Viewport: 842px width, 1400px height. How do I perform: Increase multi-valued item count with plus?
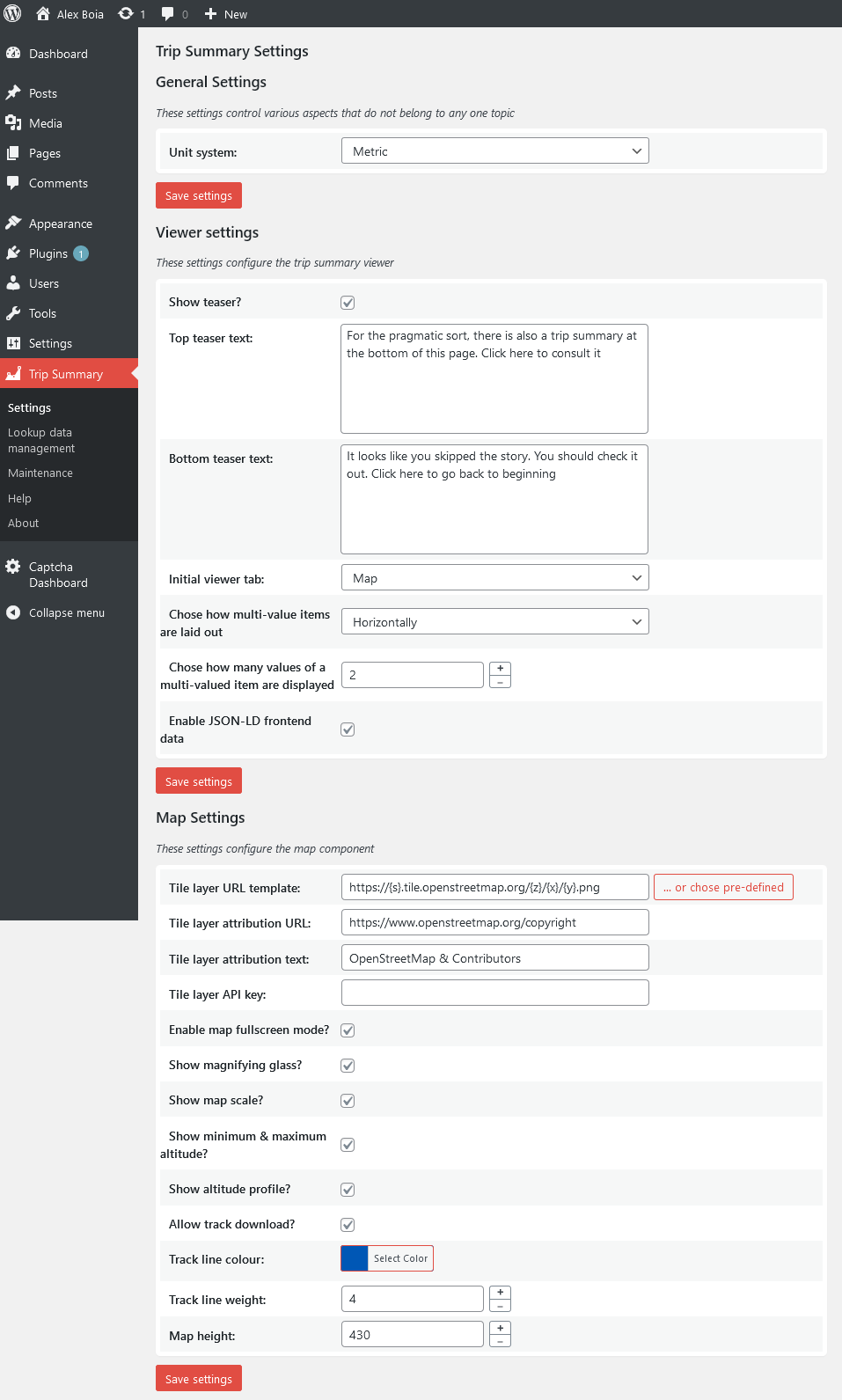500,669
